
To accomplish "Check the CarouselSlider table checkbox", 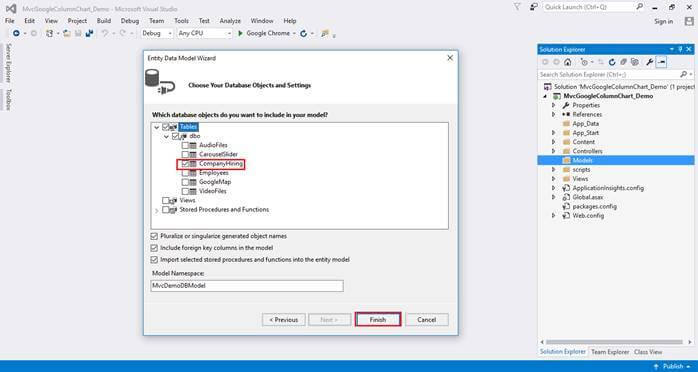I will coord(185,154).
